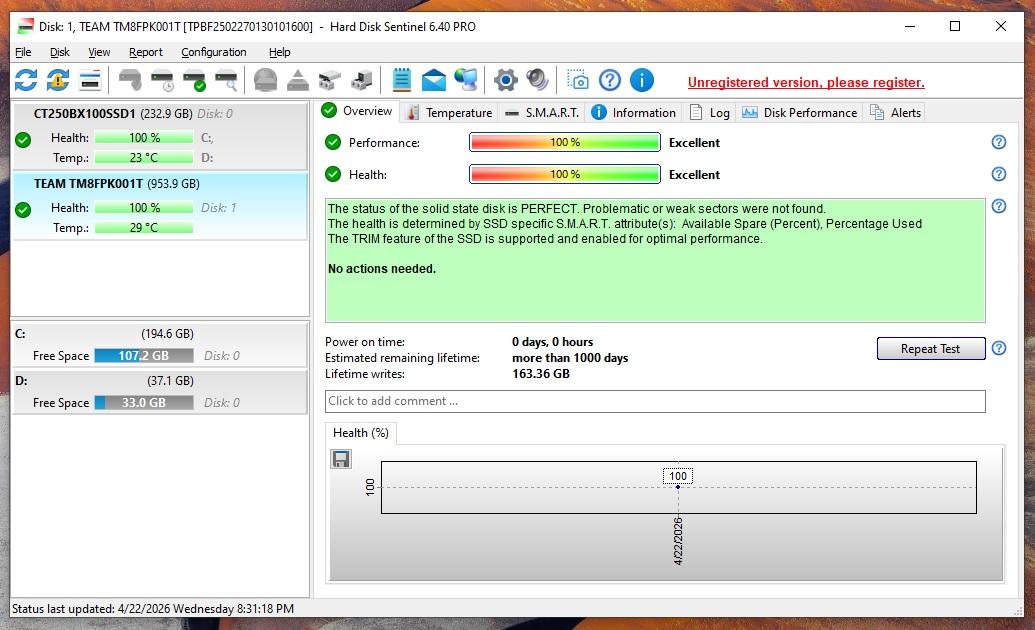This screenshot has height=630, width=1035.
Task: Click the globe and monitor toolbar icon
Action: pos(465,80)
